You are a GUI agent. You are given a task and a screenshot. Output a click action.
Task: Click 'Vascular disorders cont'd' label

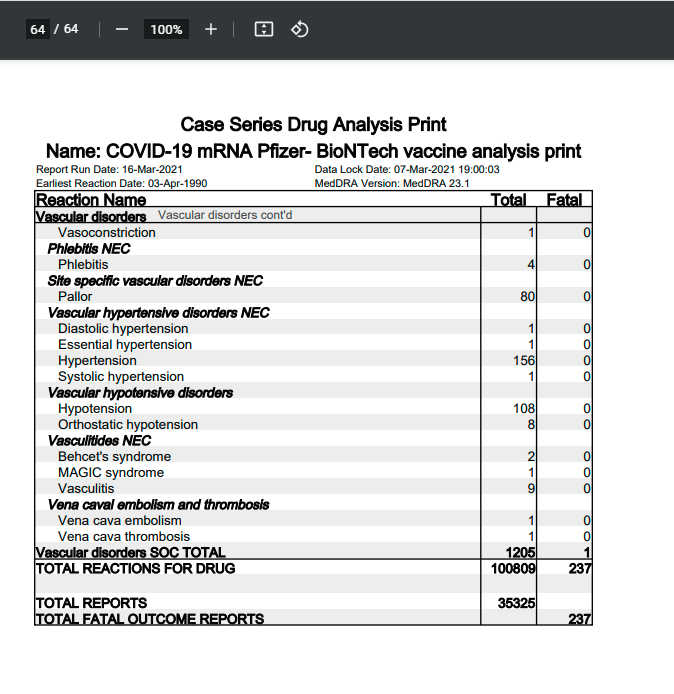(225, 215)
